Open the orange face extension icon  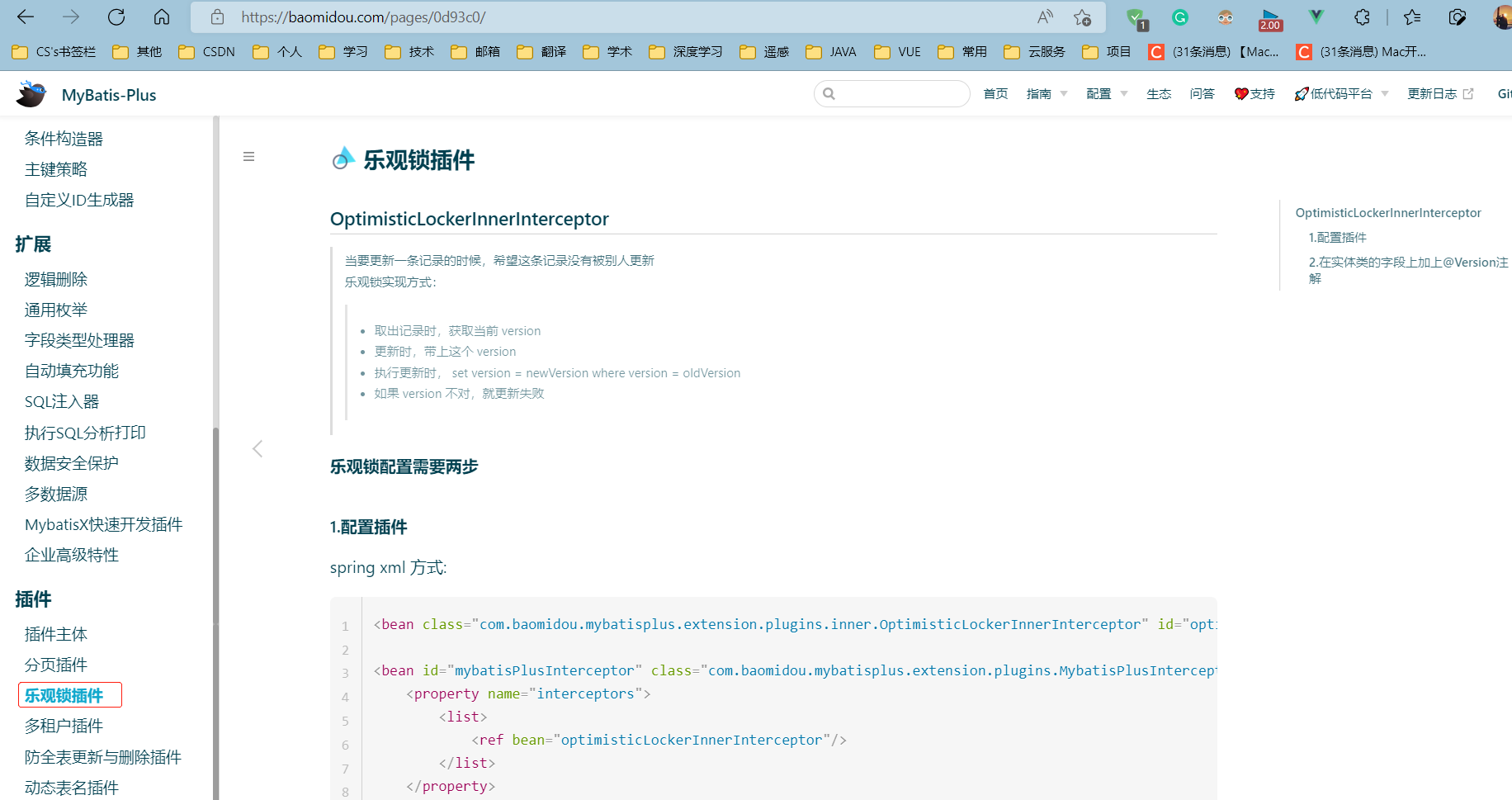[x=1225, y=17]
